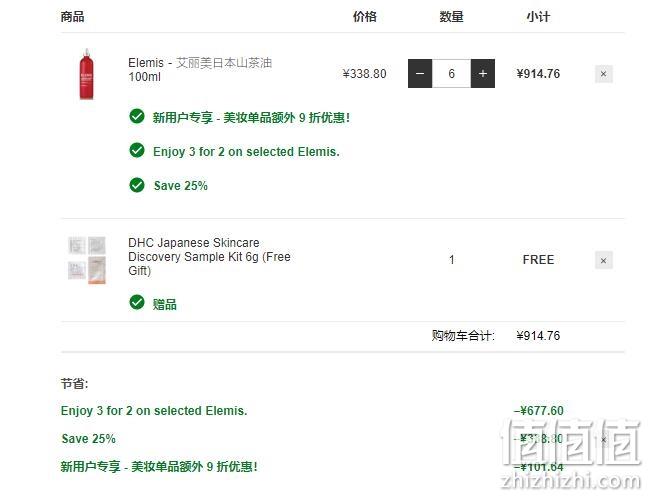Select the Save 25% promo under Elemis item
The width and height of the screenshot is (650, 498).
click(181, 186)
